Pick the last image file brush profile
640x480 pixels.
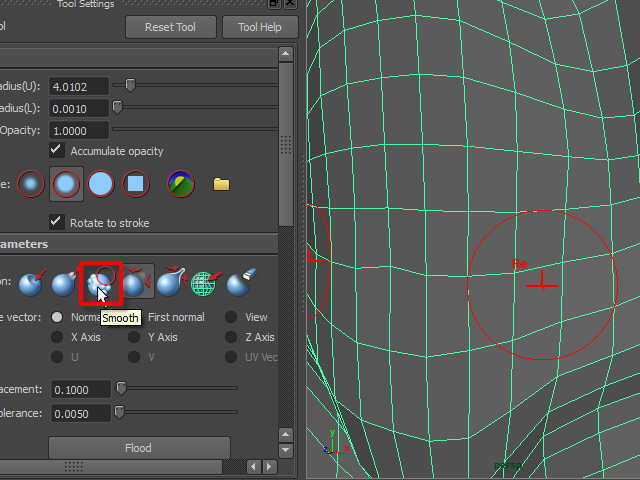click(181, 184)
